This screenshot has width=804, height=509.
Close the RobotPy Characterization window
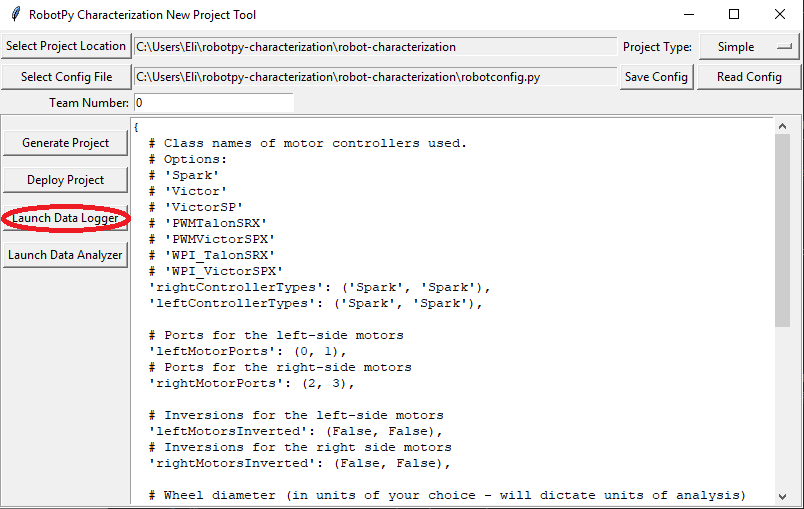[780, 15]
